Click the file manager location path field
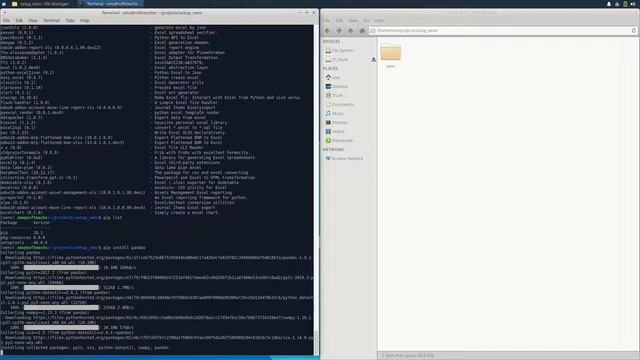The width and height of the screenshot is (640, 360). (503, 31)
